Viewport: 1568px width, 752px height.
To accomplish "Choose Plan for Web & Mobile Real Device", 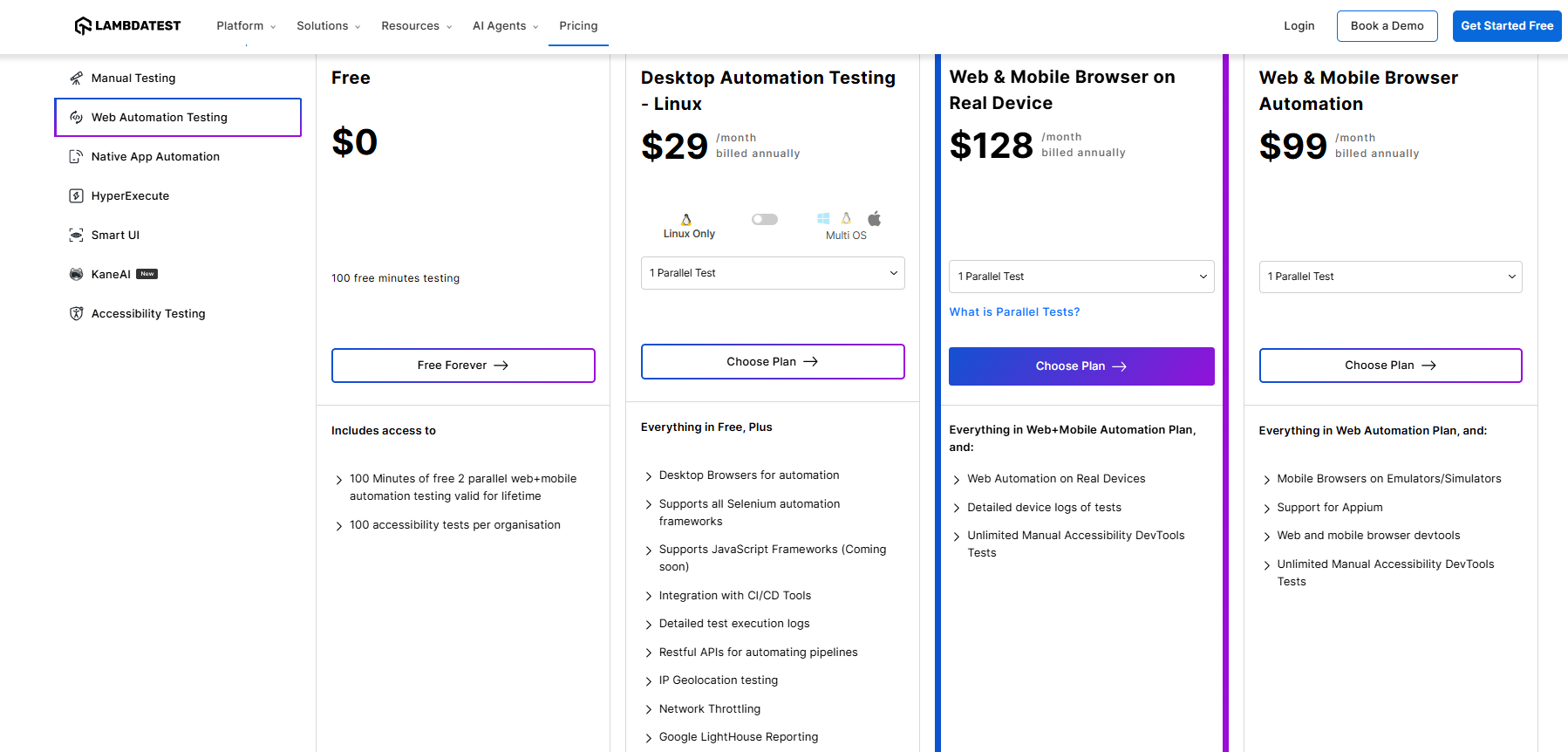I will [x=1081, y=366].
